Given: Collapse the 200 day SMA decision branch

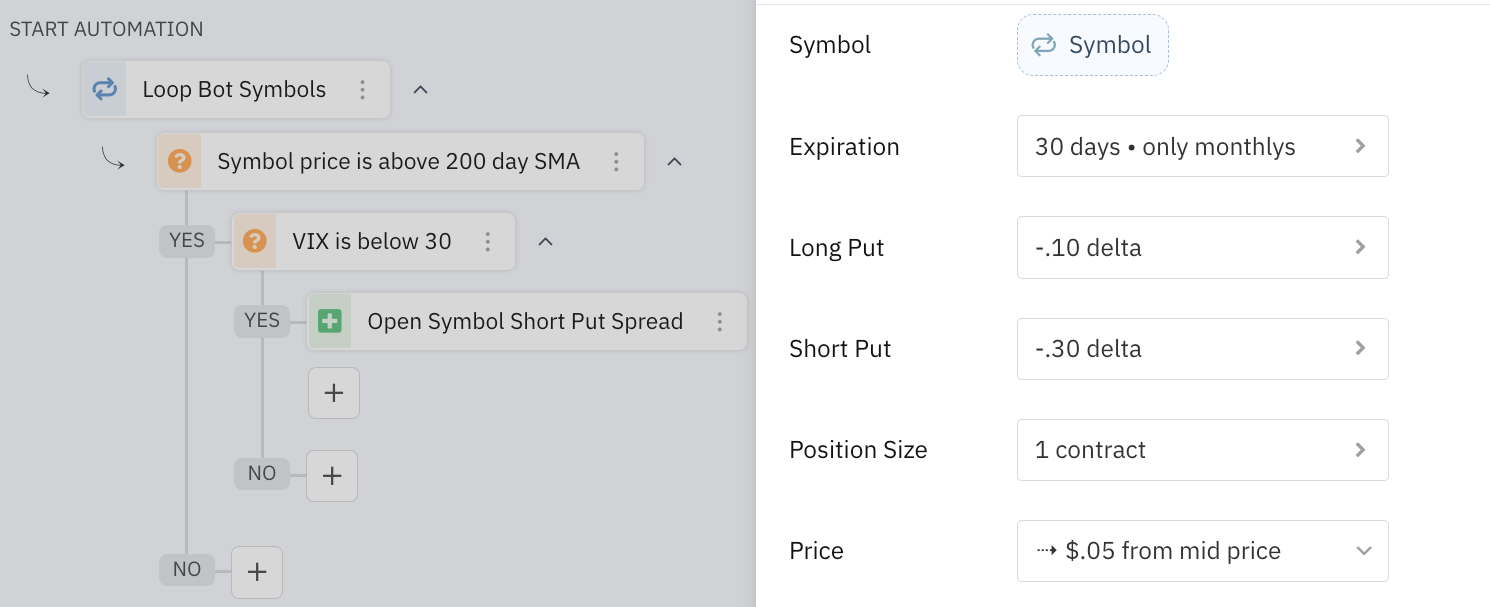Looking at the screenshot, I should coord(675,161).
